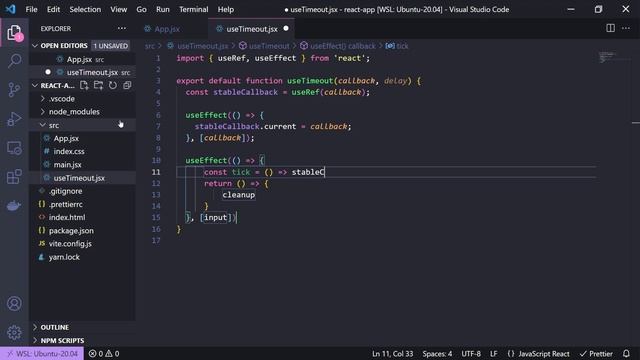
Task: Change LF end of line sequence
Action: (494, 353)
